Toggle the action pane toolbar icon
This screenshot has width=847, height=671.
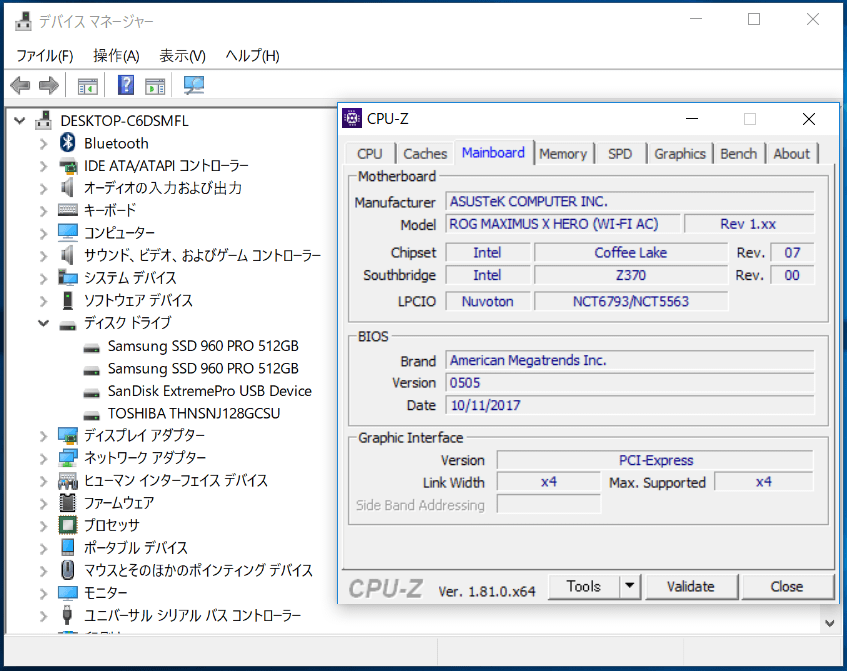(155, 86)
